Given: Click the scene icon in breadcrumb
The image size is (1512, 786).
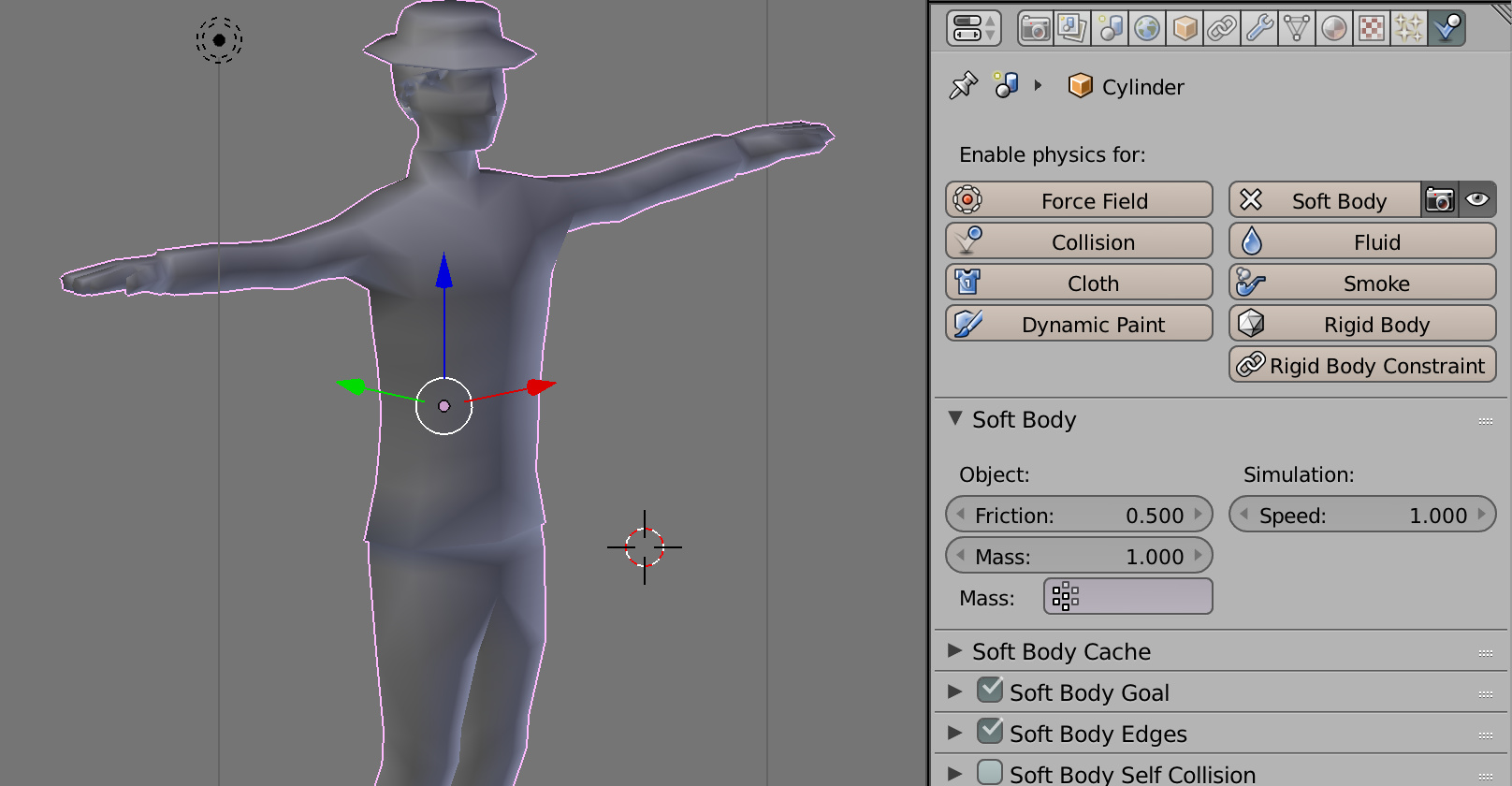Looking at the screenshot, I should (x=1006, y=85).
